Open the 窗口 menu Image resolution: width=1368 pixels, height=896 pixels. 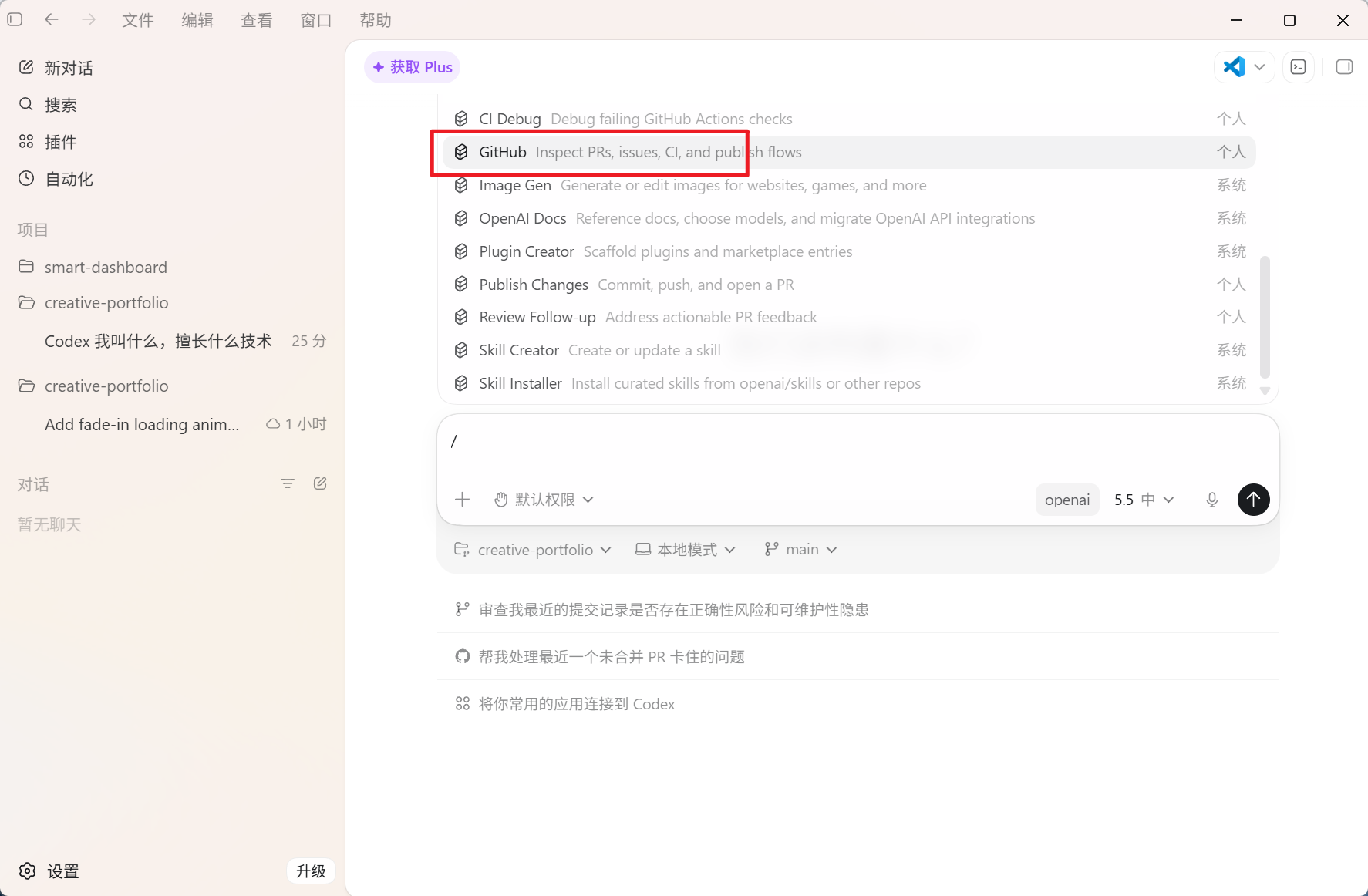coord(316,20)
